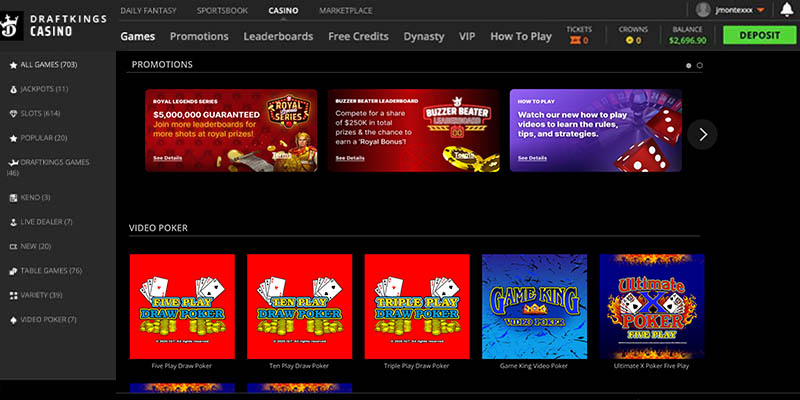Switch to Sportsbook tab
The width and height of the screenshot is (800, 400).
tap(222, 10)
